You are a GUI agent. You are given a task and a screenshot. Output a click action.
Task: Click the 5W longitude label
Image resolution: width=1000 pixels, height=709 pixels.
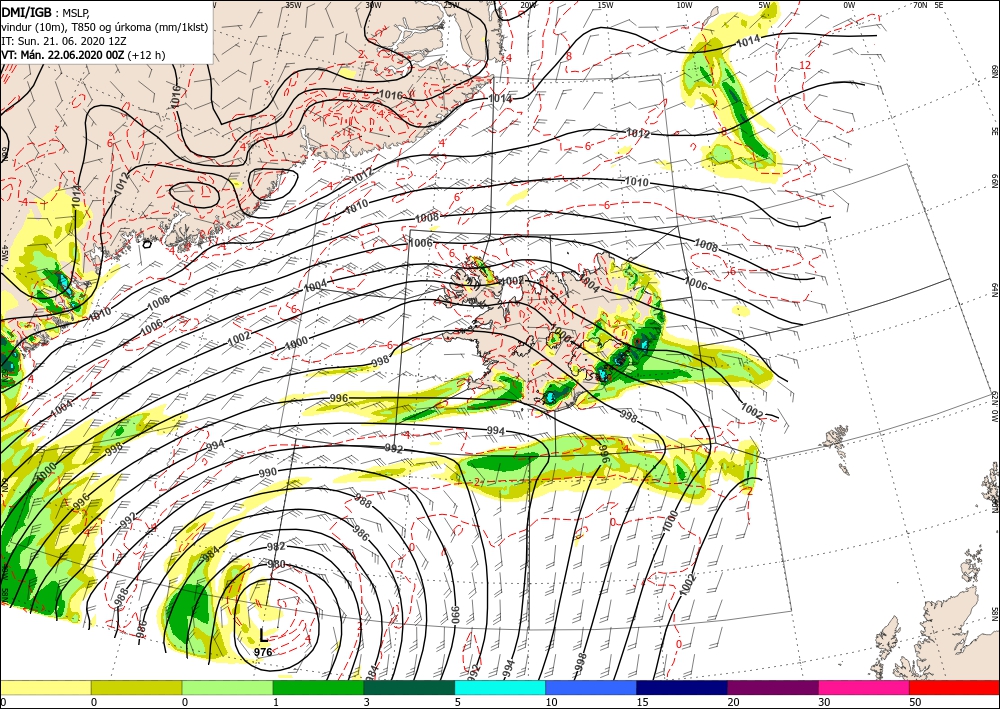point(765,4)
